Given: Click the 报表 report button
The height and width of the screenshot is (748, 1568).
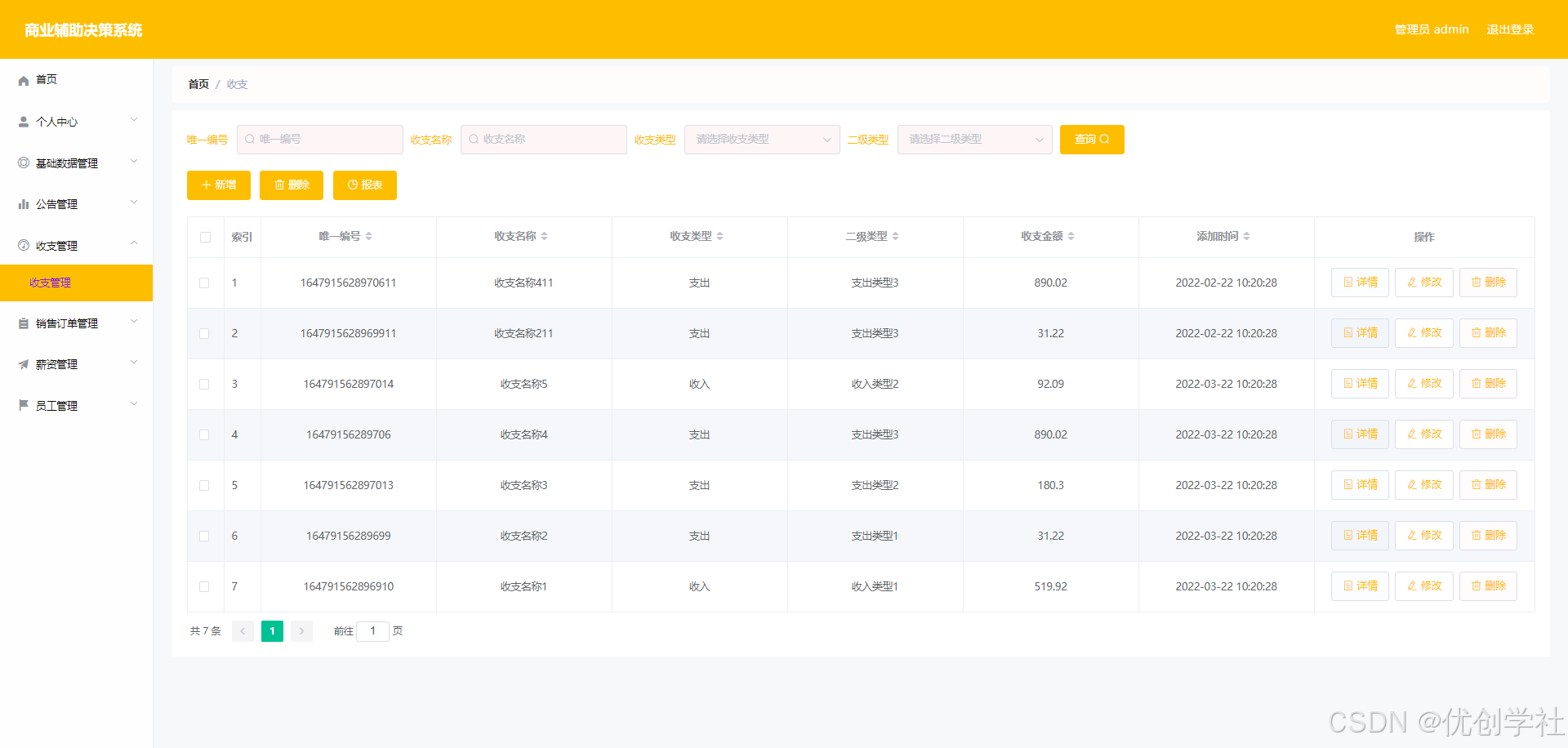Looking at the screenshot, I should point(365,185).
